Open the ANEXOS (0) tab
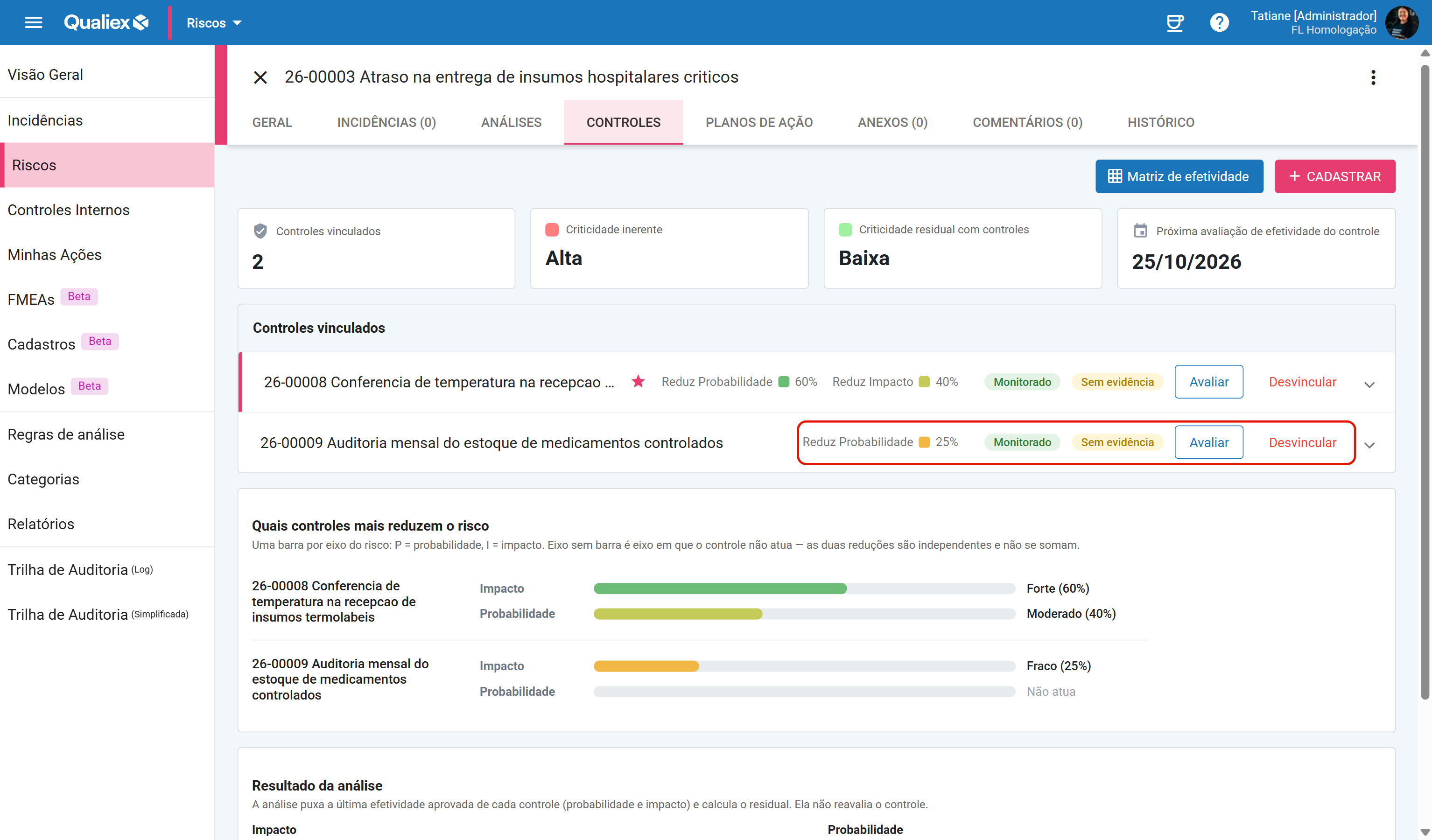This screenshot has height=840, width=1432. (x=892, y=122)
